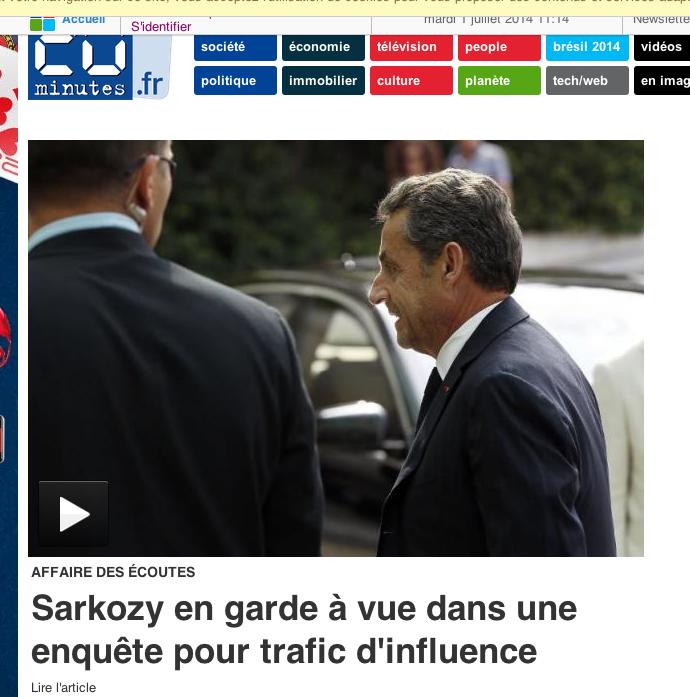Click the S'identifier login link
This screenshot has height=697, width=690.
tap(161, 27)
